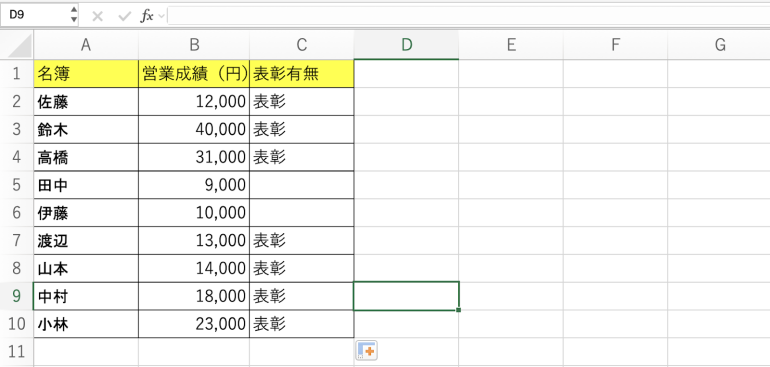Select column C header
Image resolution: width=770 pixels, height=367 pixels.
pos(302,45)
